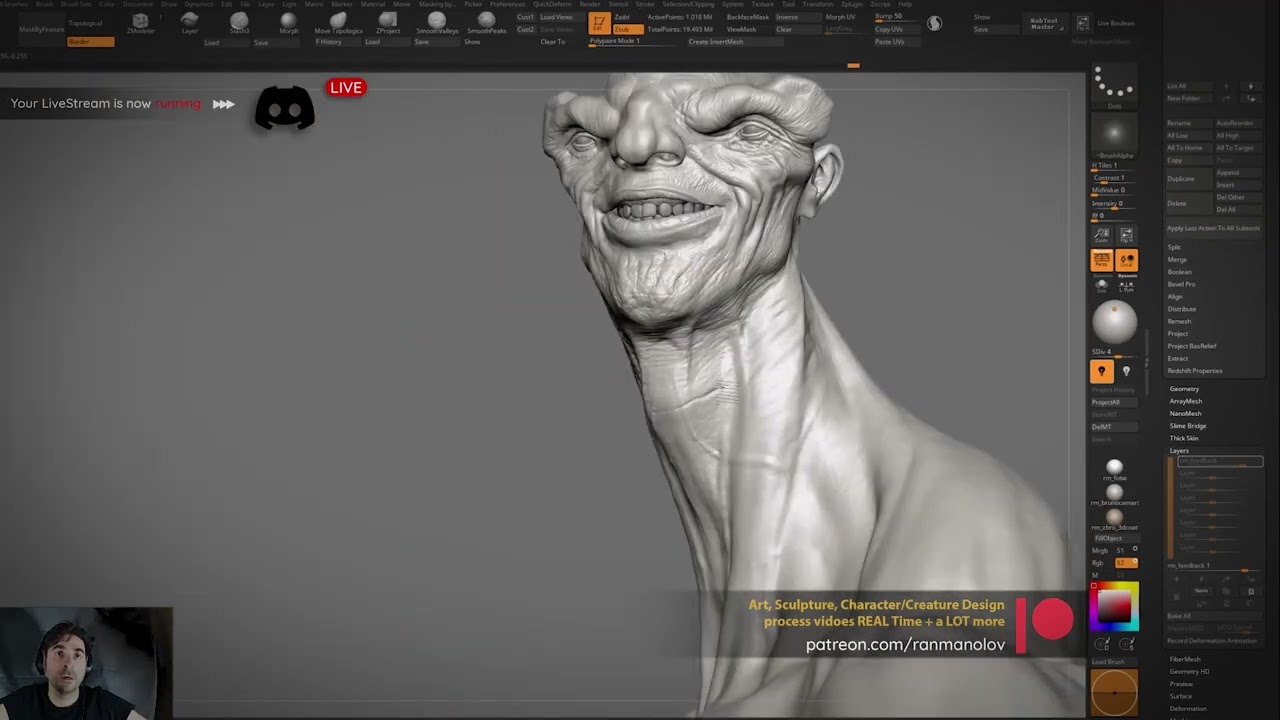Expand the NanoMesh subpalette
This screenshot has width=1280, height=720.
click(x=1185, y=414)
